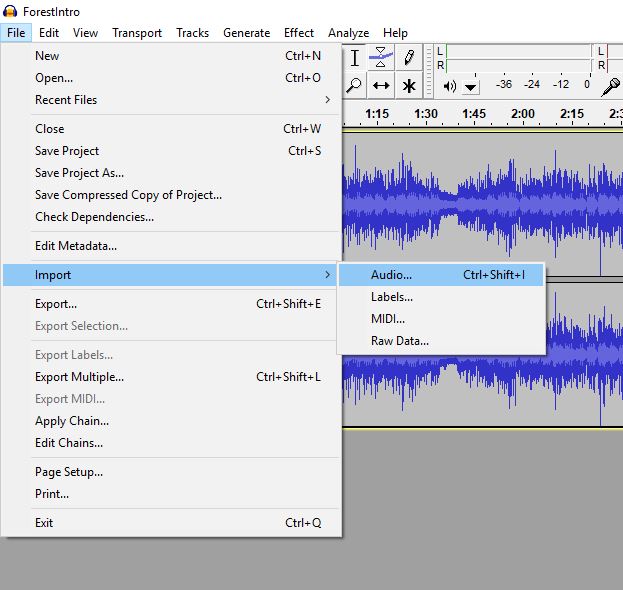The image size is (623, 590).
Task: Open the Effect menu
Action: (x=298, y=32)
